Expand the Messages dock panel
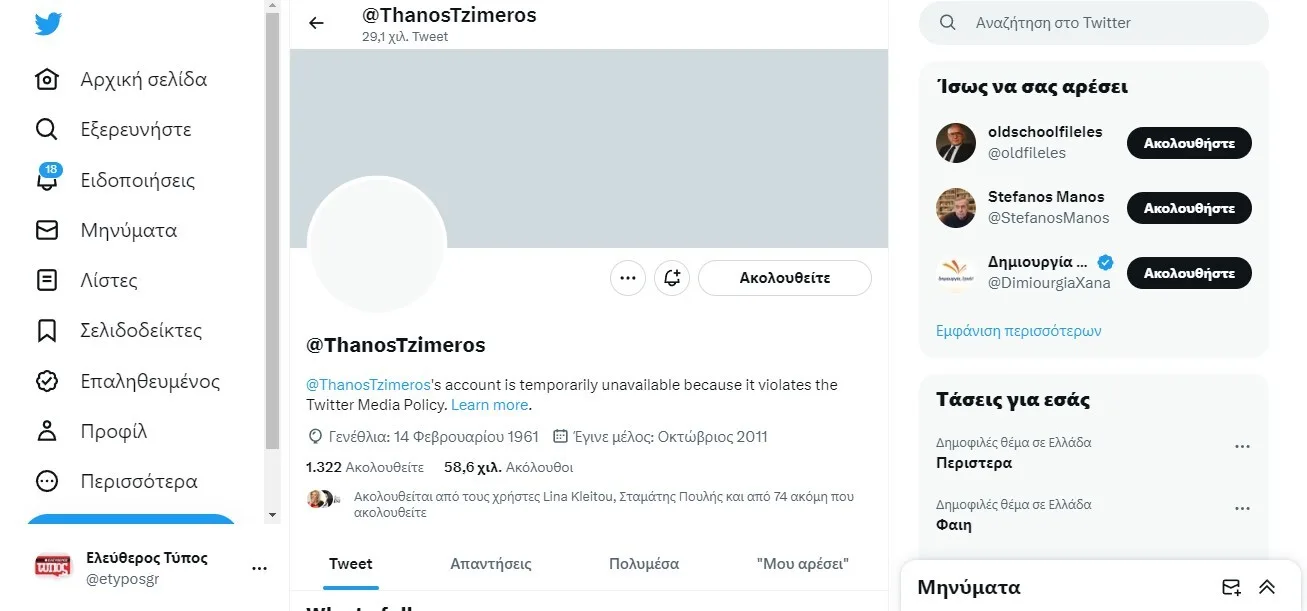This screenshot has width=1307, height=611. point(1267,587)
